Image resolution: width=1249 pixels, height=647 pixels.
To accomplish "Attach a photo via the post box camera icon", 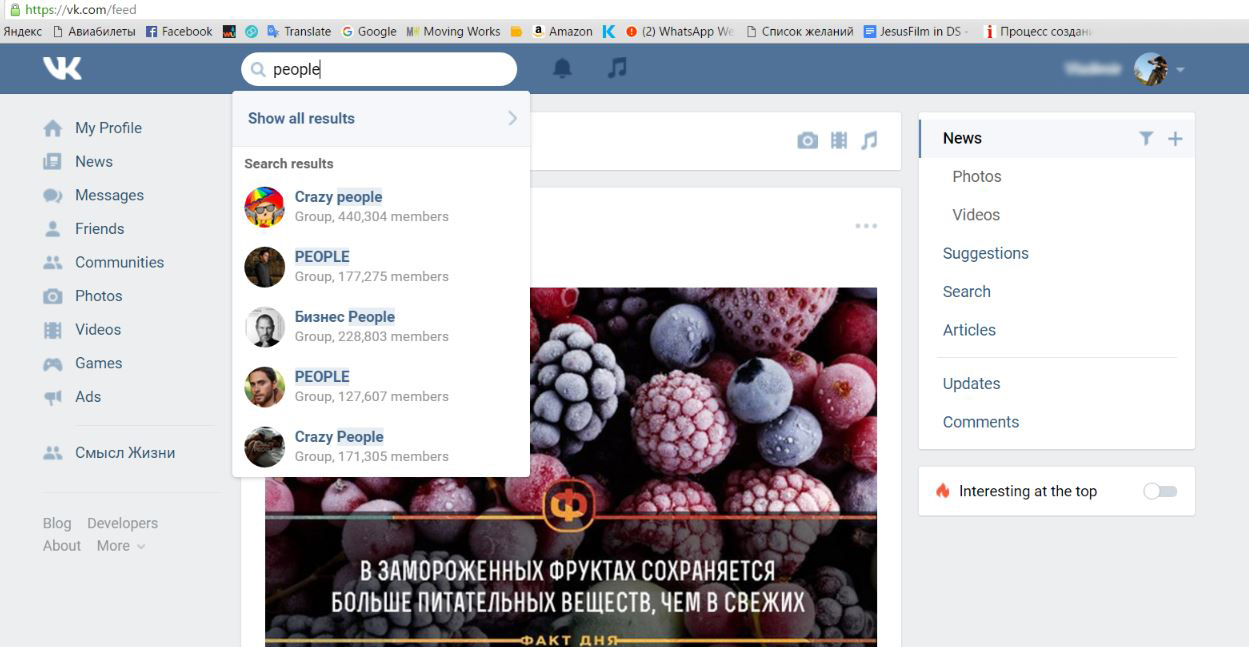I will pos(807,141).
